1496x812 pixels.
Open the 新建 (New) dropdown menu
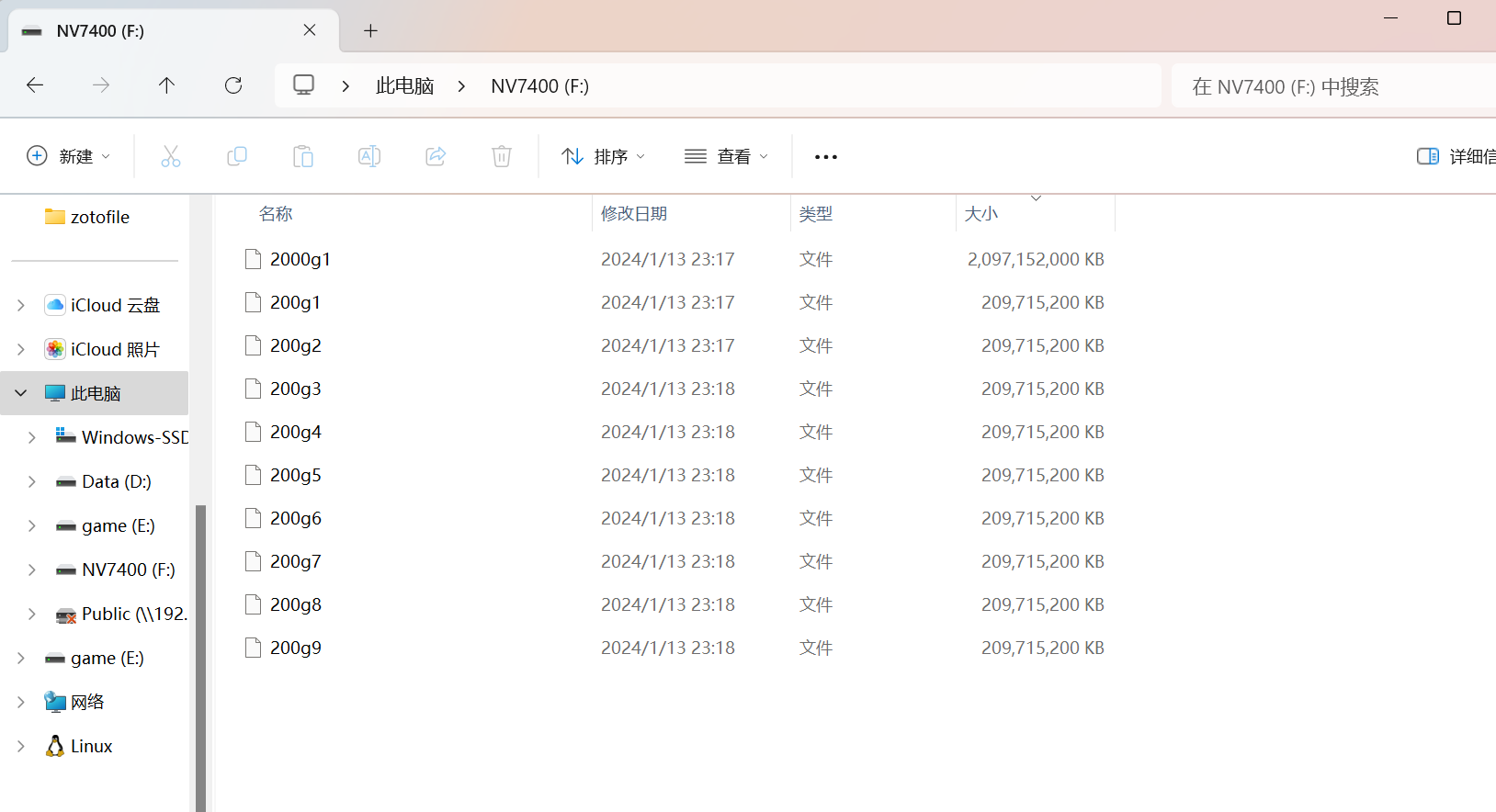tap(69, 156)
